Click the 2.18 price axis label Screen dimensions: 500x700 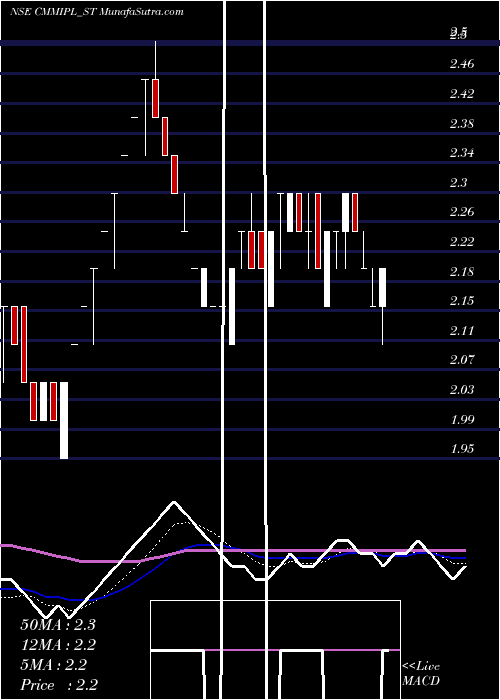462,271
